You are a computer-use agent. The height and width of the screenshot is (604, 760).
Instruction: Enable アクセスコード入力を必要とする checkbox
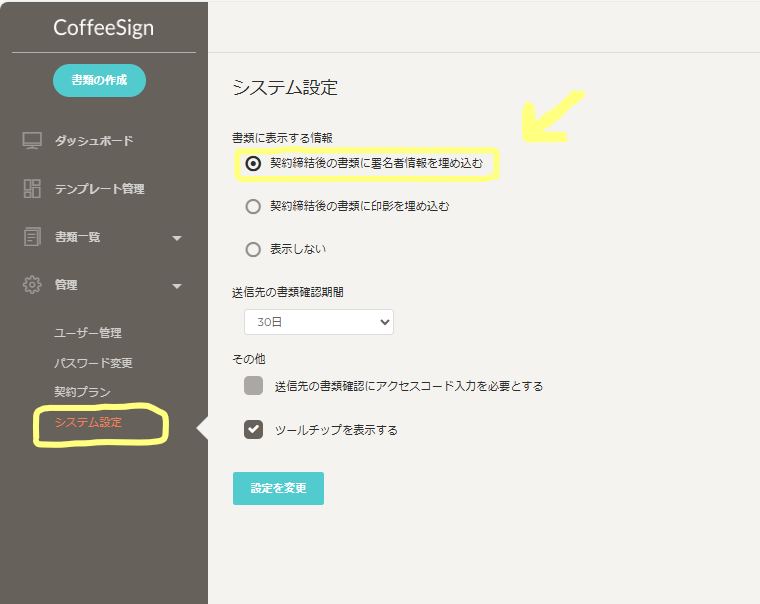coord(253,386)
